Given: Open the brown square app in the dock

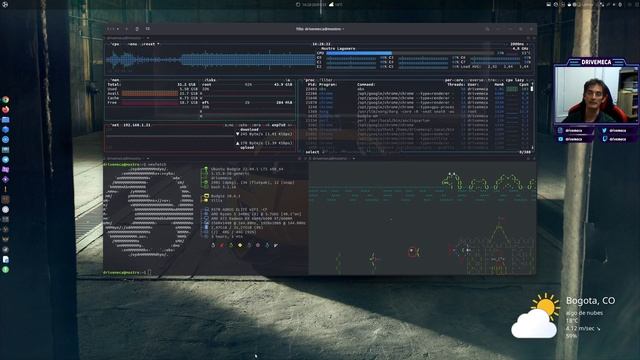Looking at the screenshot, I should [5, 200].
